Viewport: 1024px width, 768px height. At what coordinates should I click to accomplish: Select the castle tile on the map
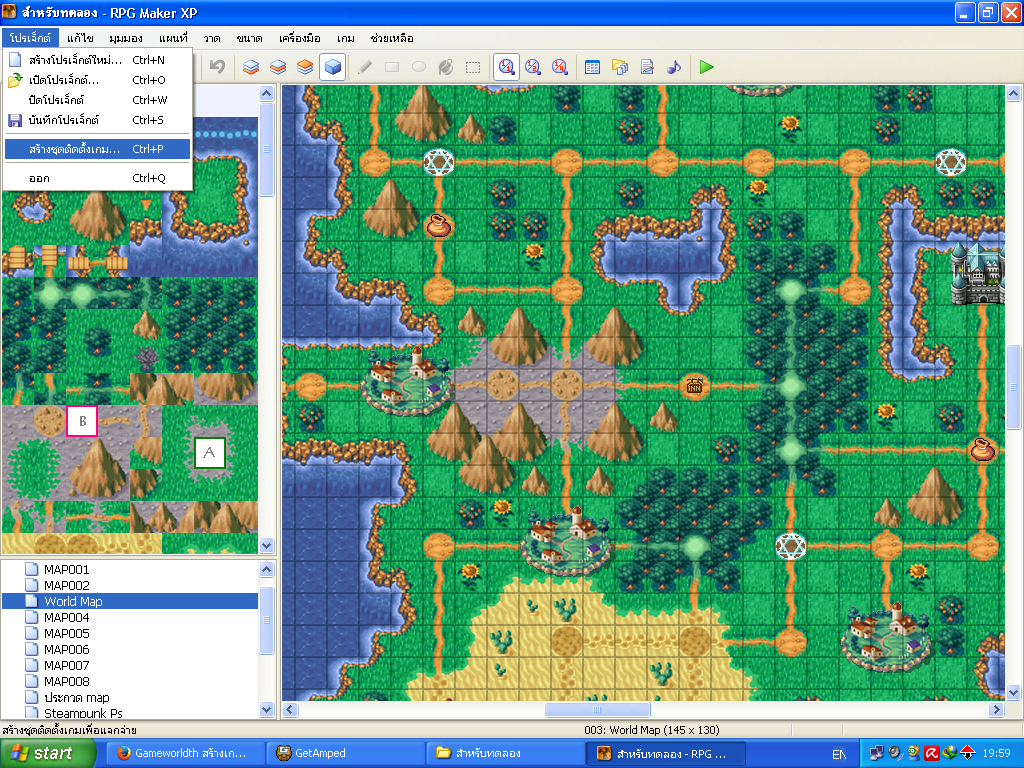tap(977, 273)
